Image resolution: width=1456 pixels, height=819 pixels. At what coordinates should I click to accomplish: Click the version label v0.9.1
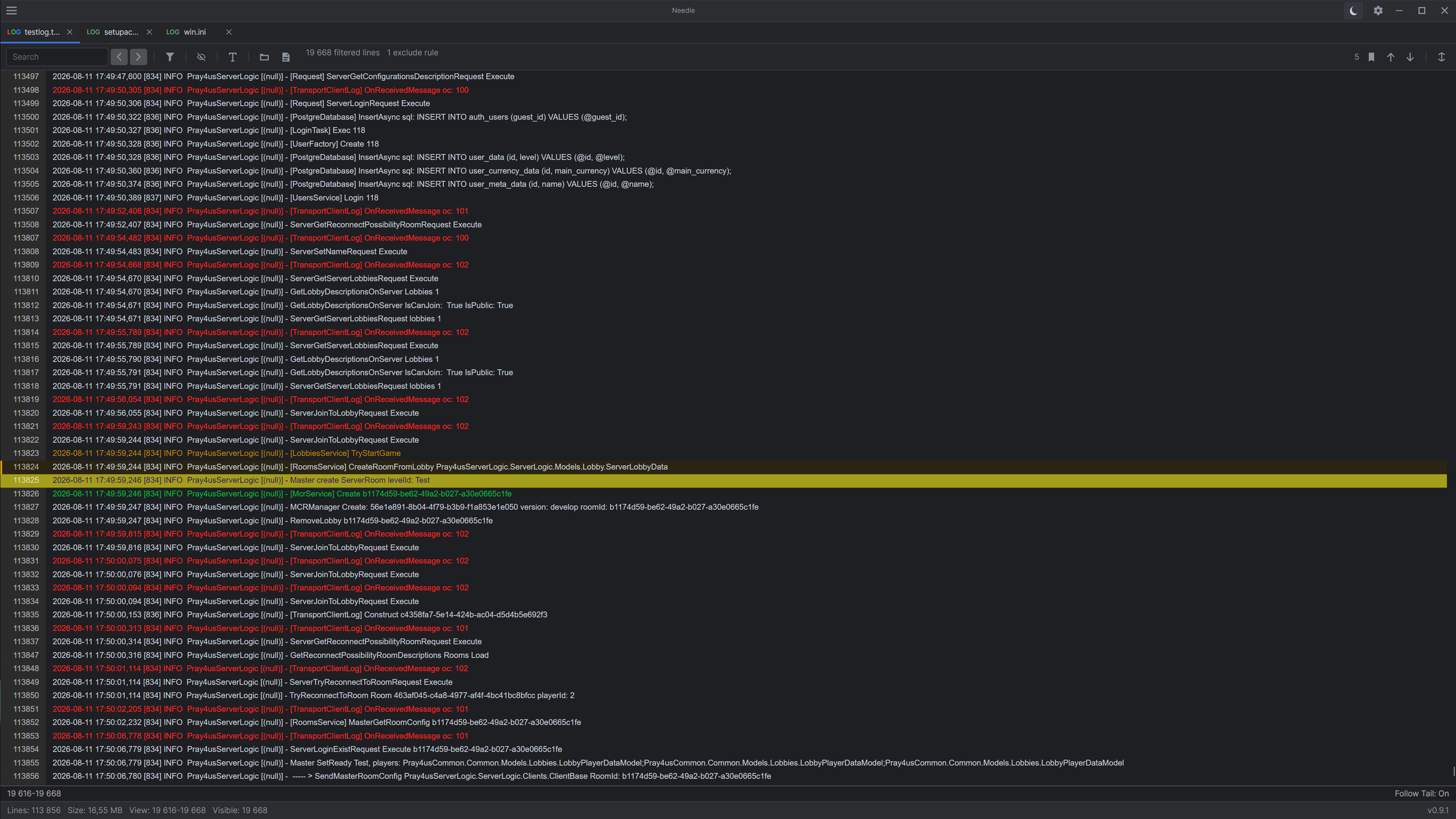1438,811
